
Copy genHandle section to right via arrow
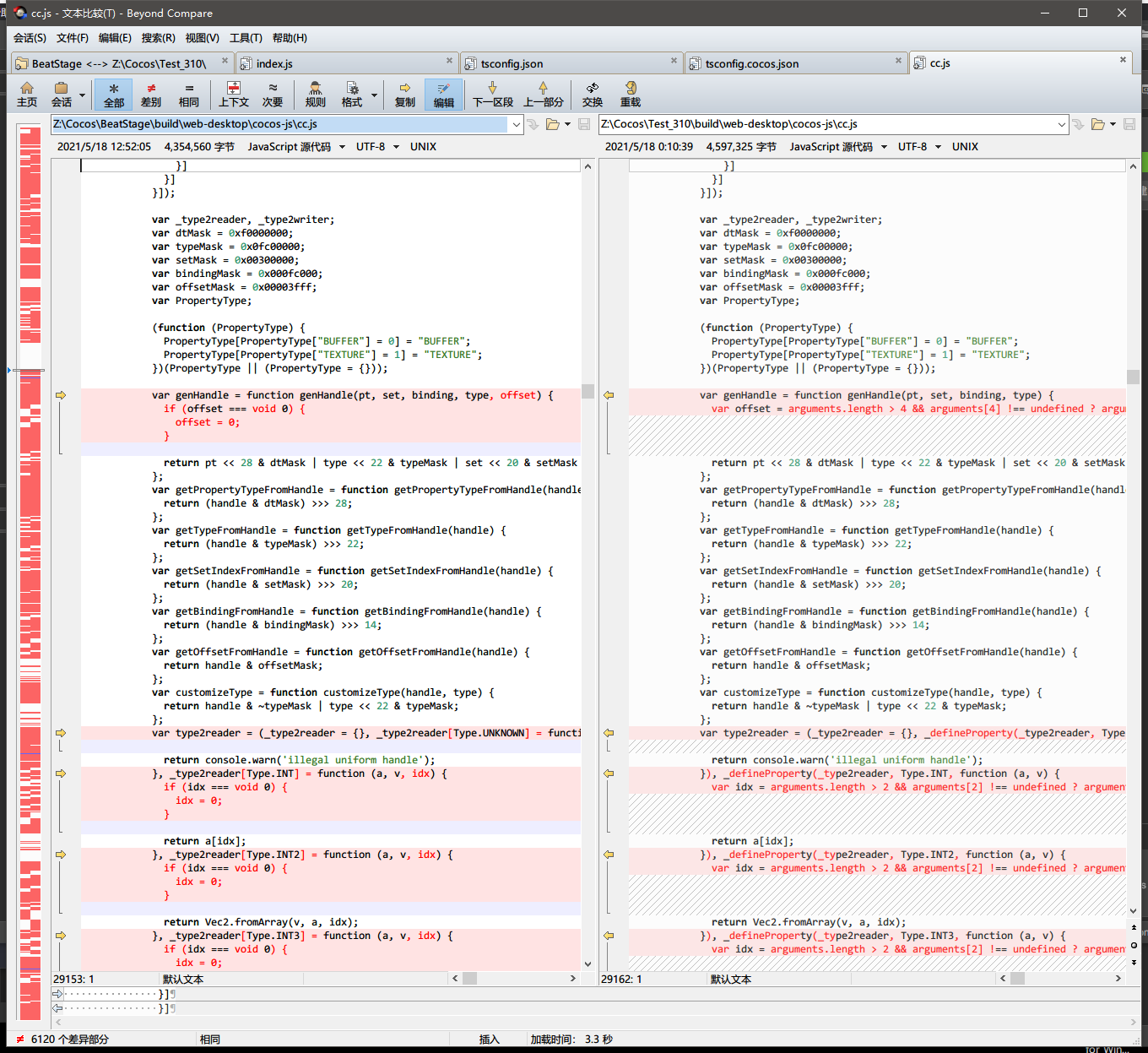61,395
